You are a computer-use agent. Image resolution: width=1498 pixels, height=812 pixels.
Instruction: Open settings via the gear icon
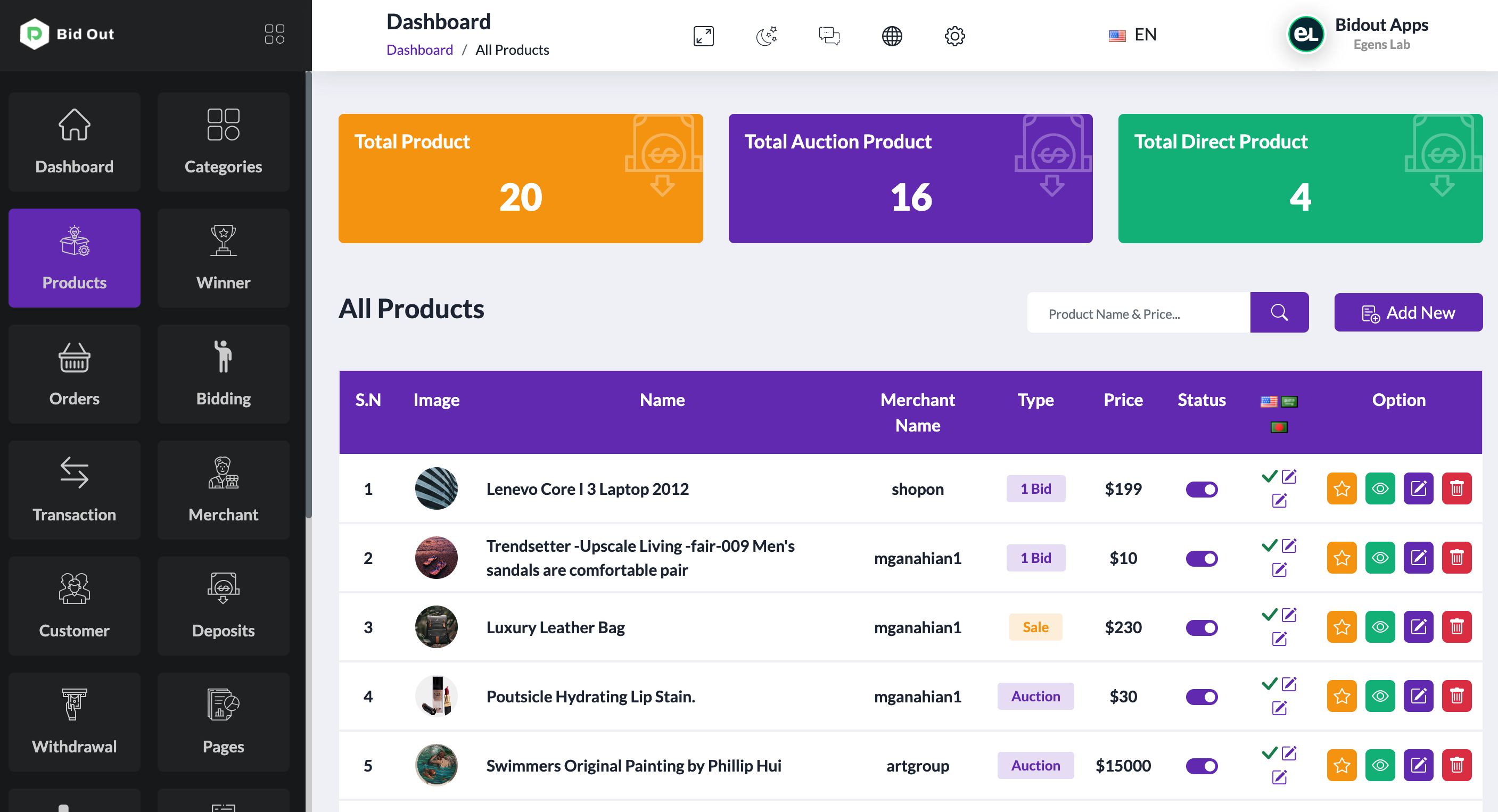954,36
